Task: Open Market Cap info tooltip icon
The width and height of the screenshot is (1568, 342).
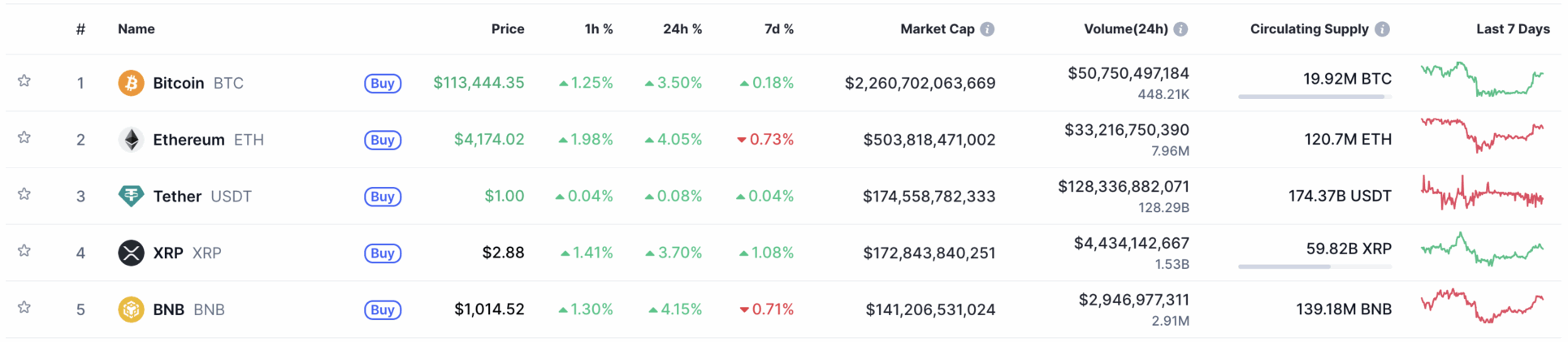Action: pyautogui.click(x=987, y=29)
